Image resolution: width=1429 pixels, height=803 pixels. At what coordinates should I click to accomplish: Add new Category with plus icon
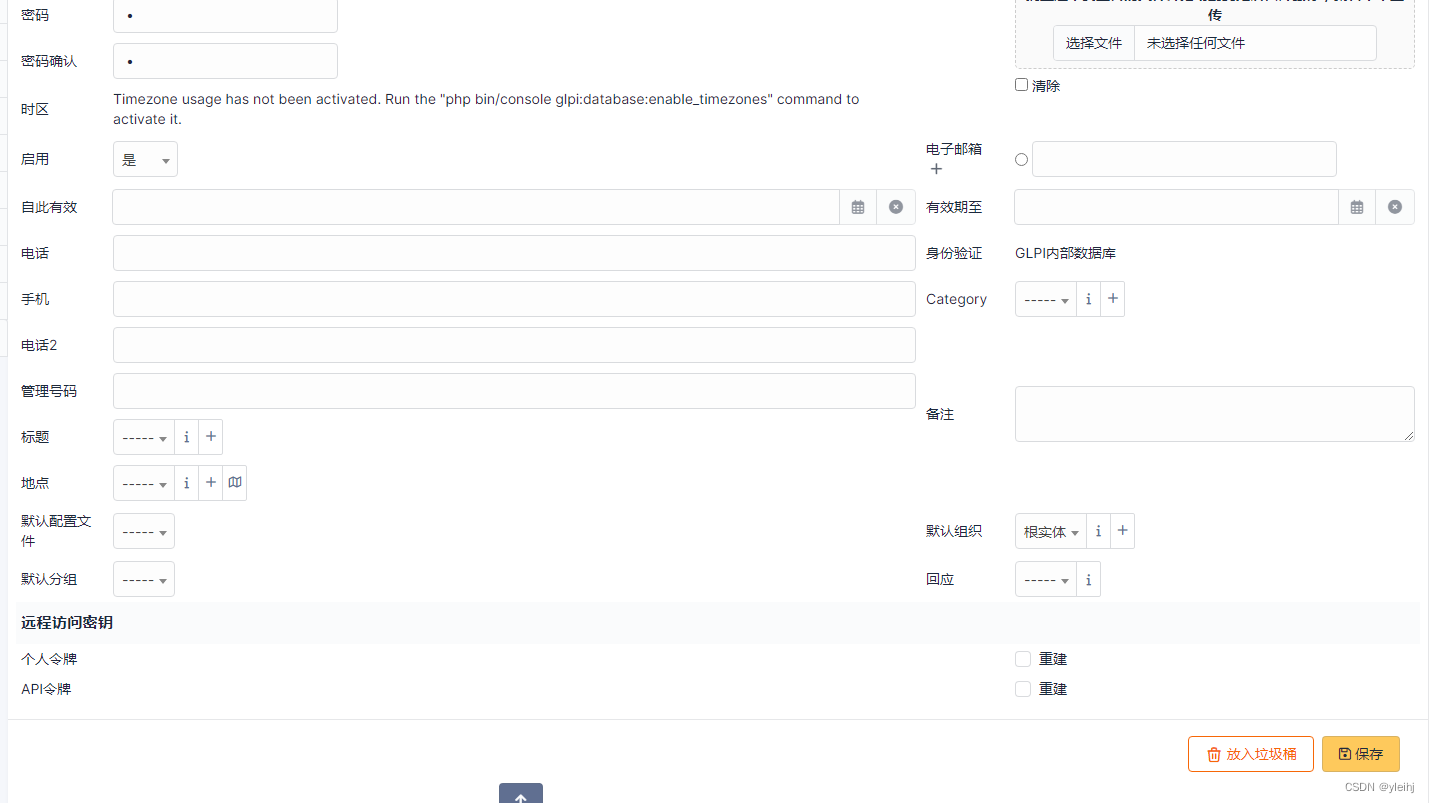coord(1113,299)
